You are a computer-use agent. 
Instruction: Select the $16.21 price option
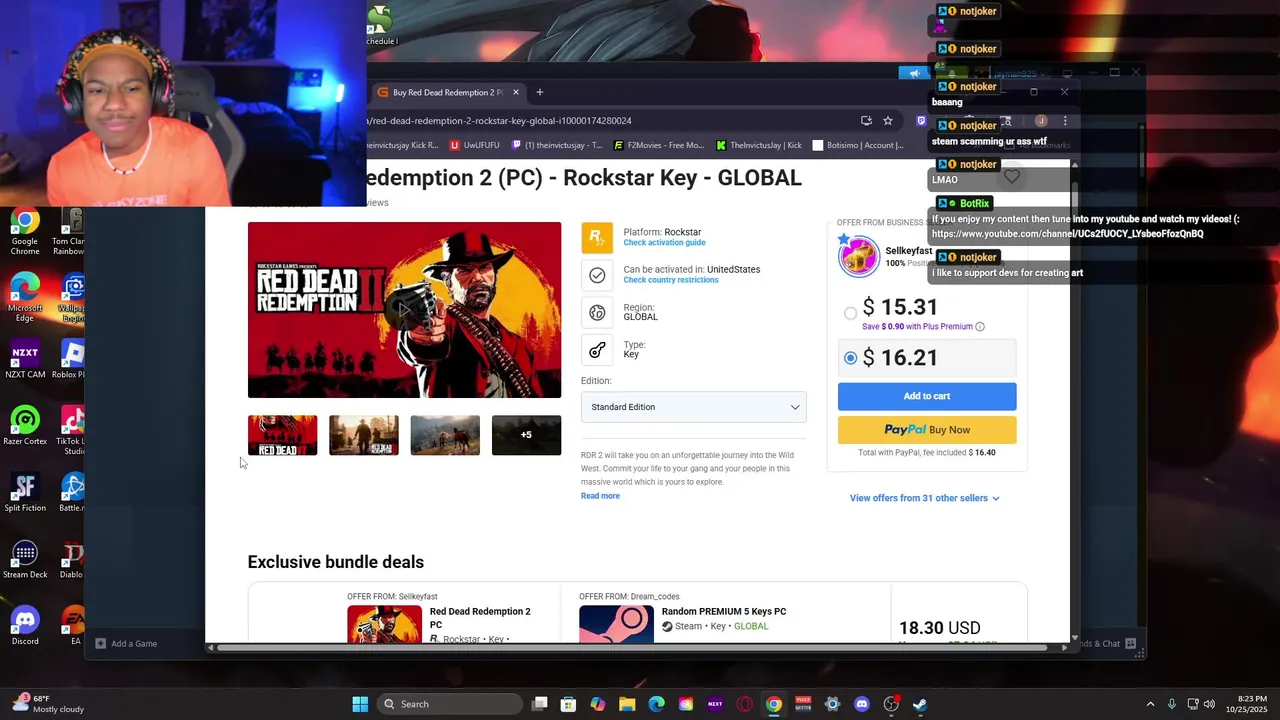tap(851, 358)
